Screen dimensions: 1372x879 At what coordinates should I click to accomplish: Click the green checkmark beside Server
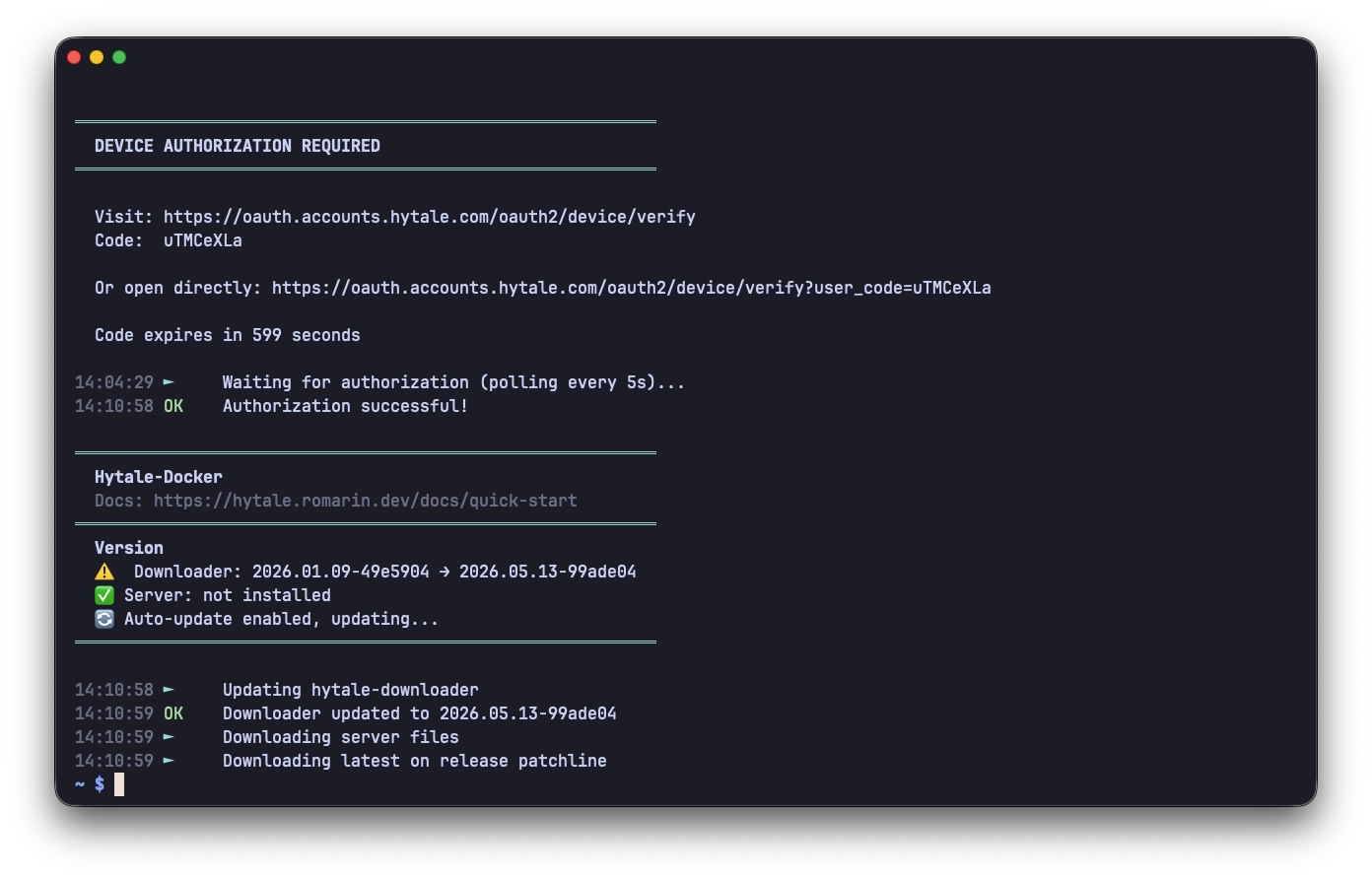click(104, 595)
